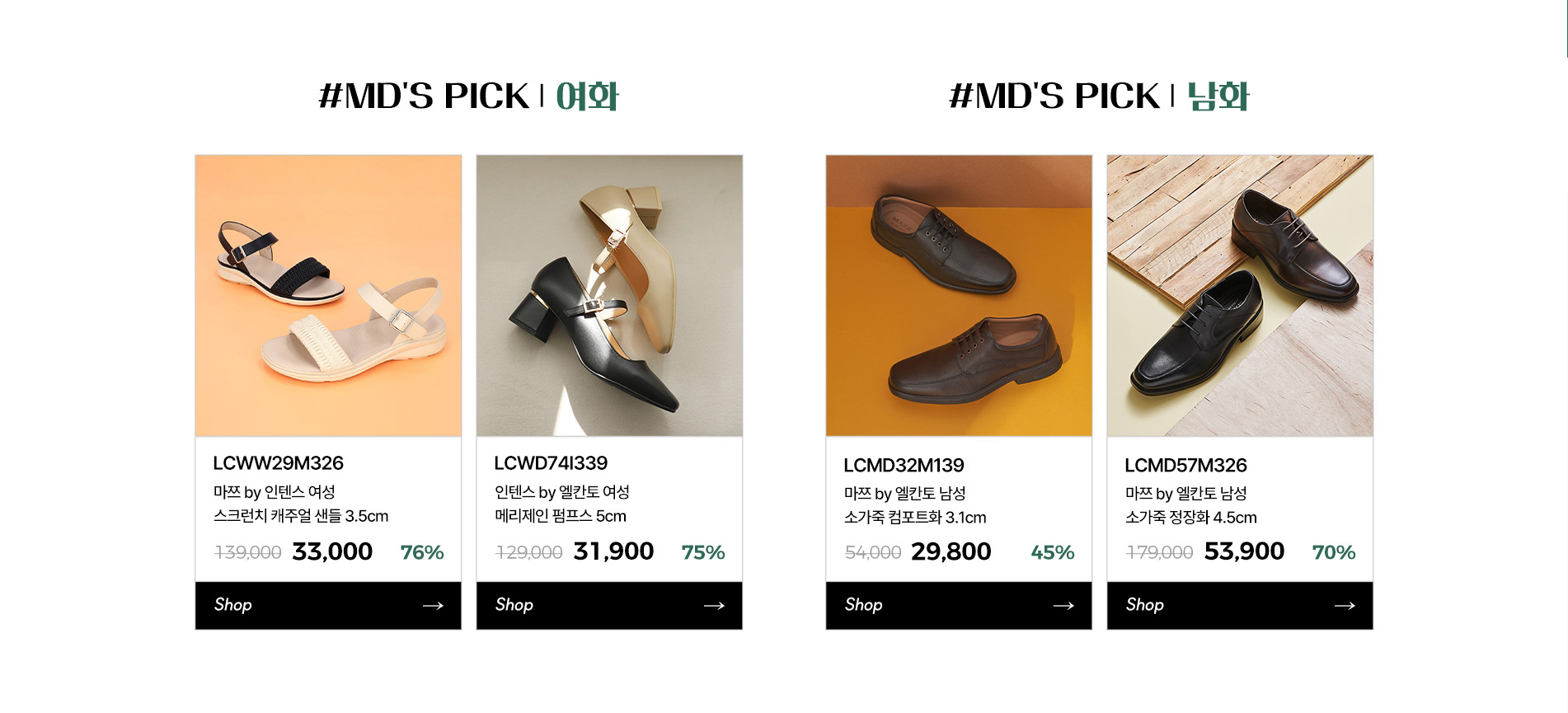The image size is (1568, 713).
Task: Click product code LCWD74I339
Action: point(551,463)
